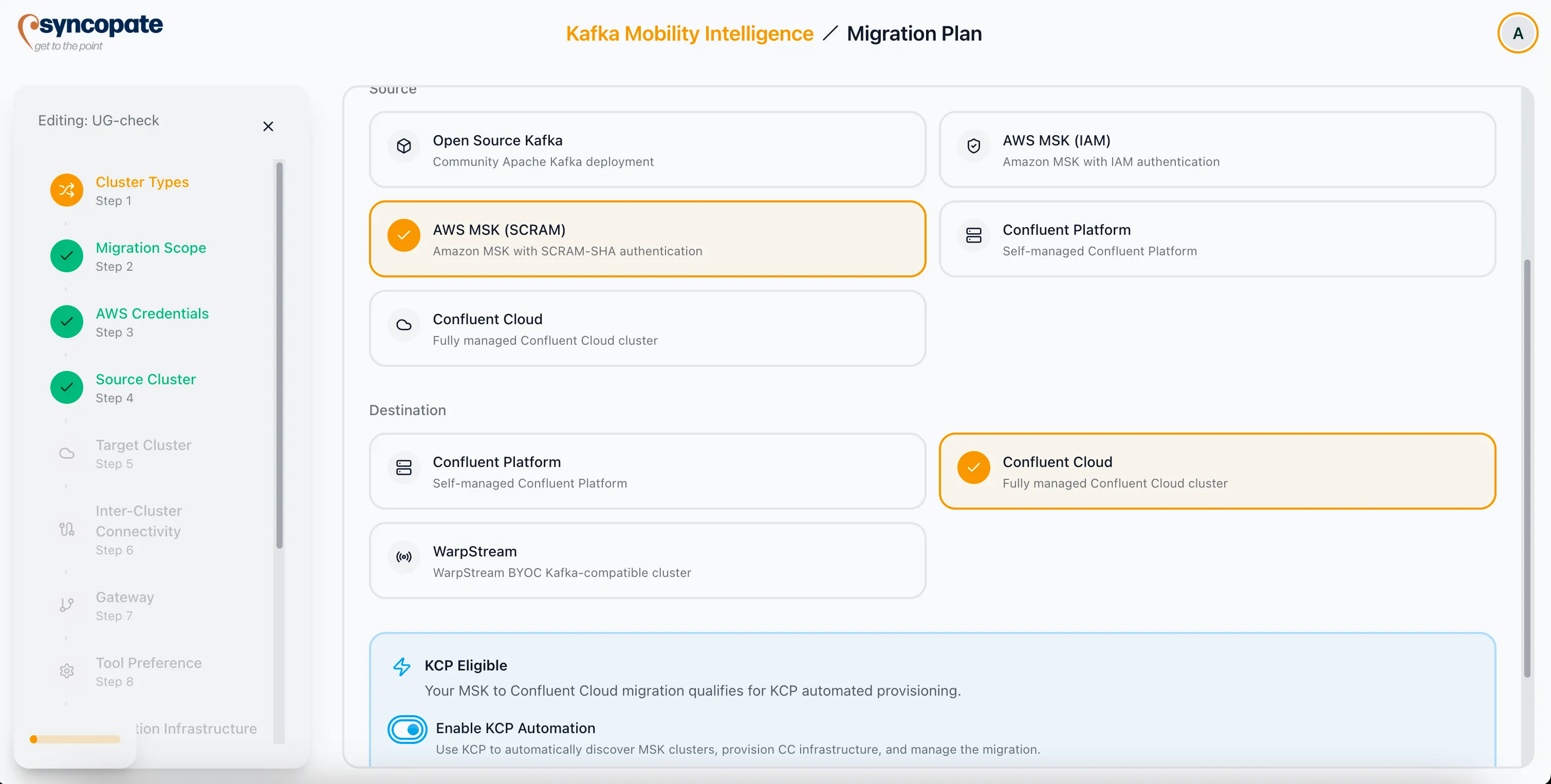Click the Open Source Kafka cube icon
Viewport: 1551px width, 784px height.
click(404, 145)
